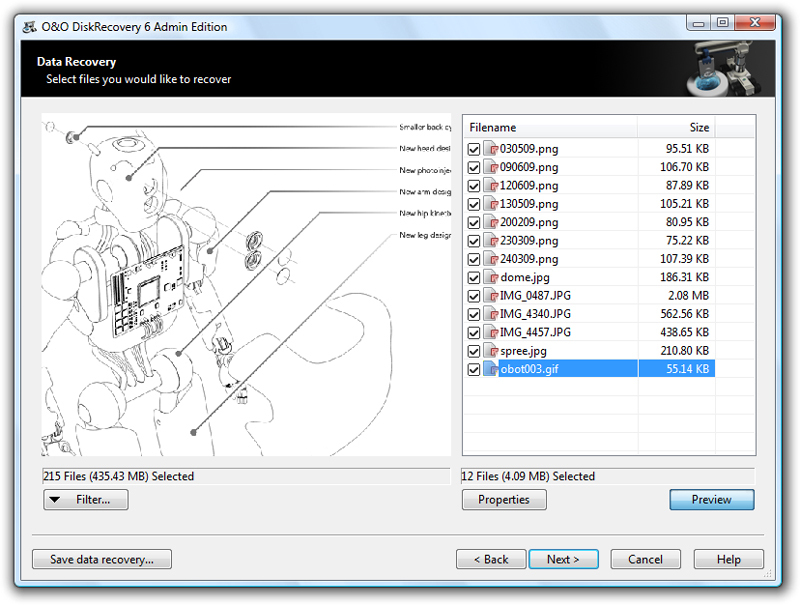The height and width of the screenshot is (605, 800).
Task: Select the 240309.png filename
Action: point(529,259)
